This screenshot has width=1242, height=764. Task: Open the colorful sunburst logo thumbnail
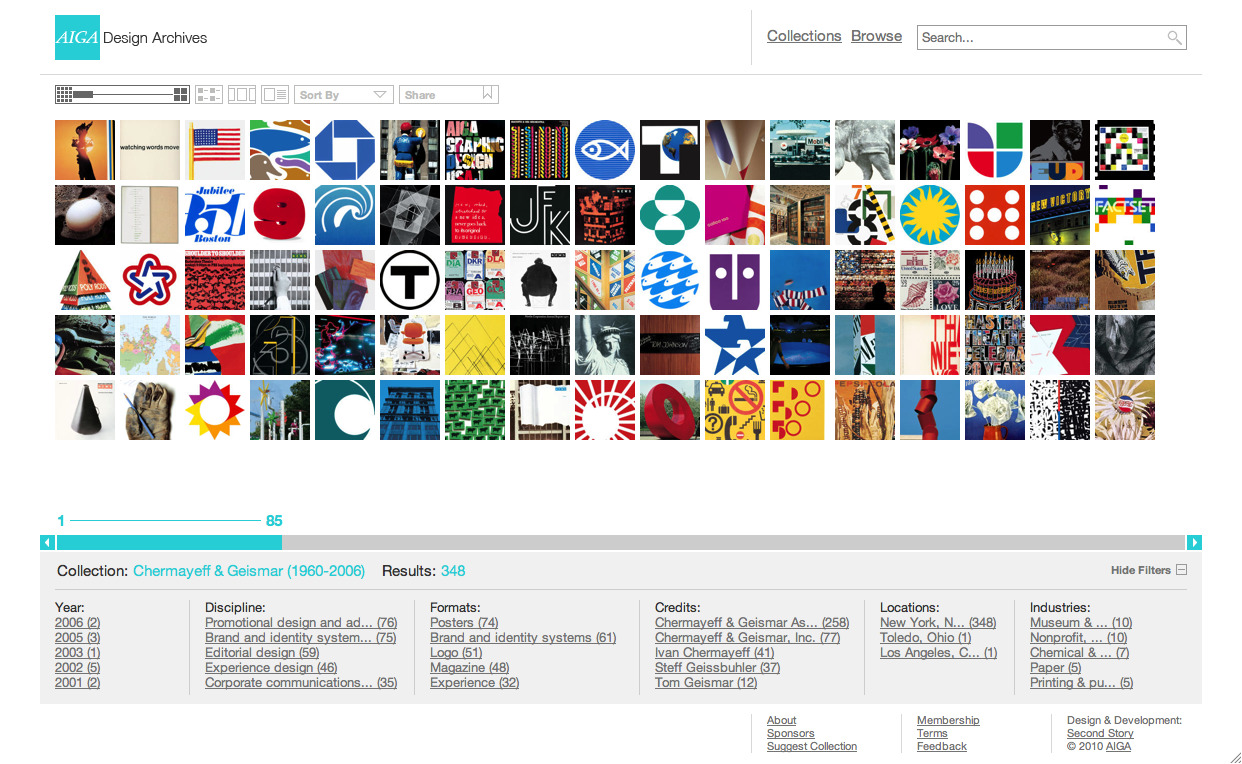pos(215,410)
